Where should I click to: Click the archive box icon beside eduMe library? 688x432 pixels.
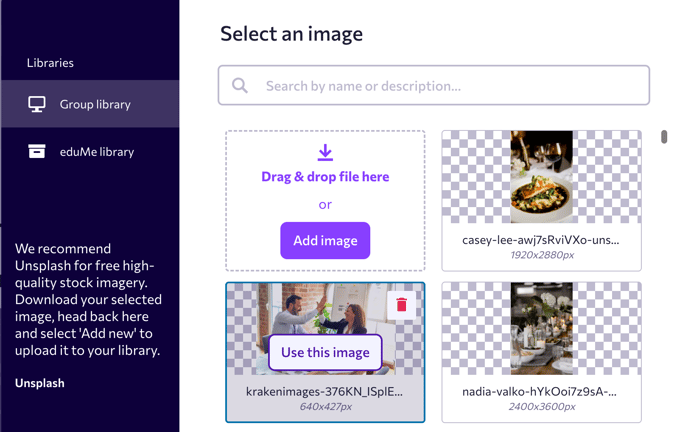(x=37, y=152)
